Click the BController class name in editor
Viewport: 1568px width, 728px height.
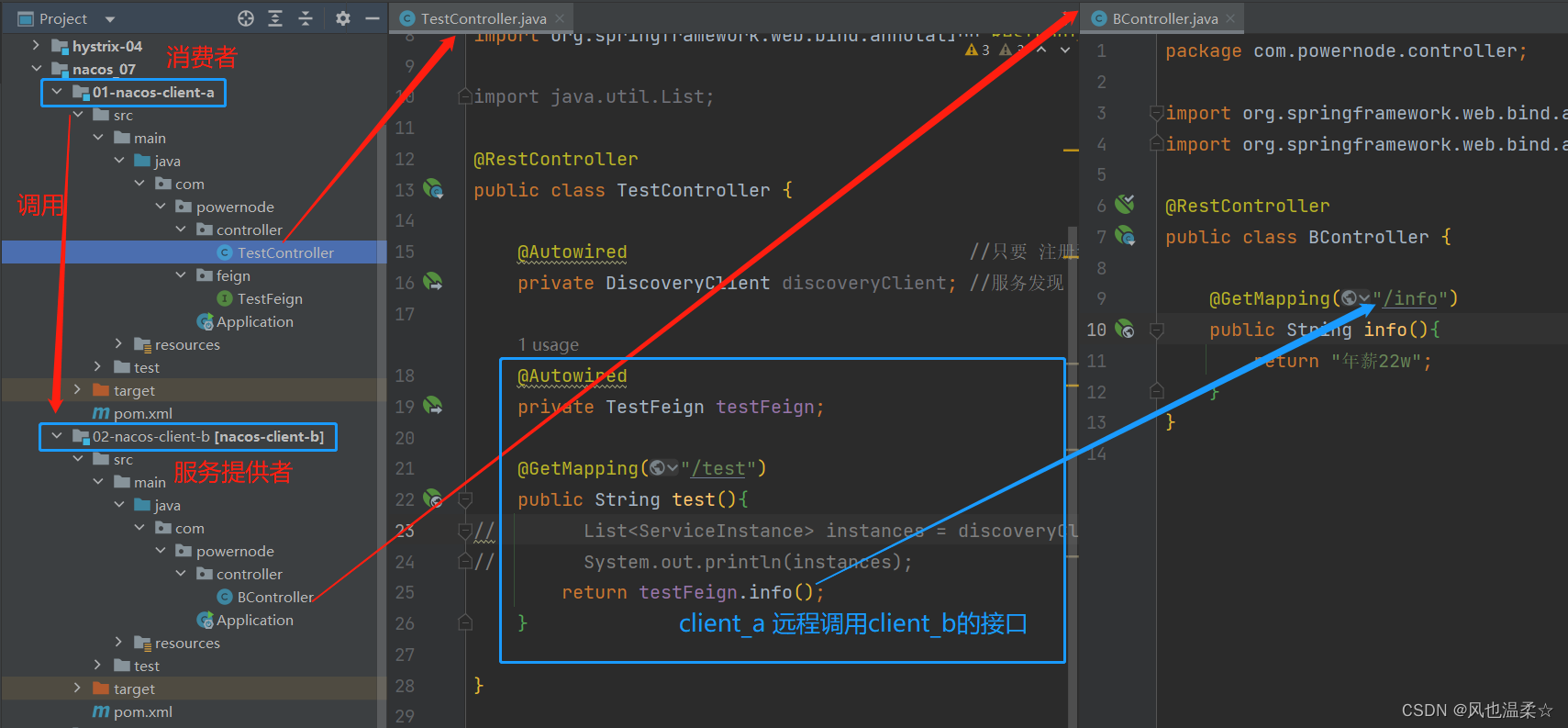1369,237
